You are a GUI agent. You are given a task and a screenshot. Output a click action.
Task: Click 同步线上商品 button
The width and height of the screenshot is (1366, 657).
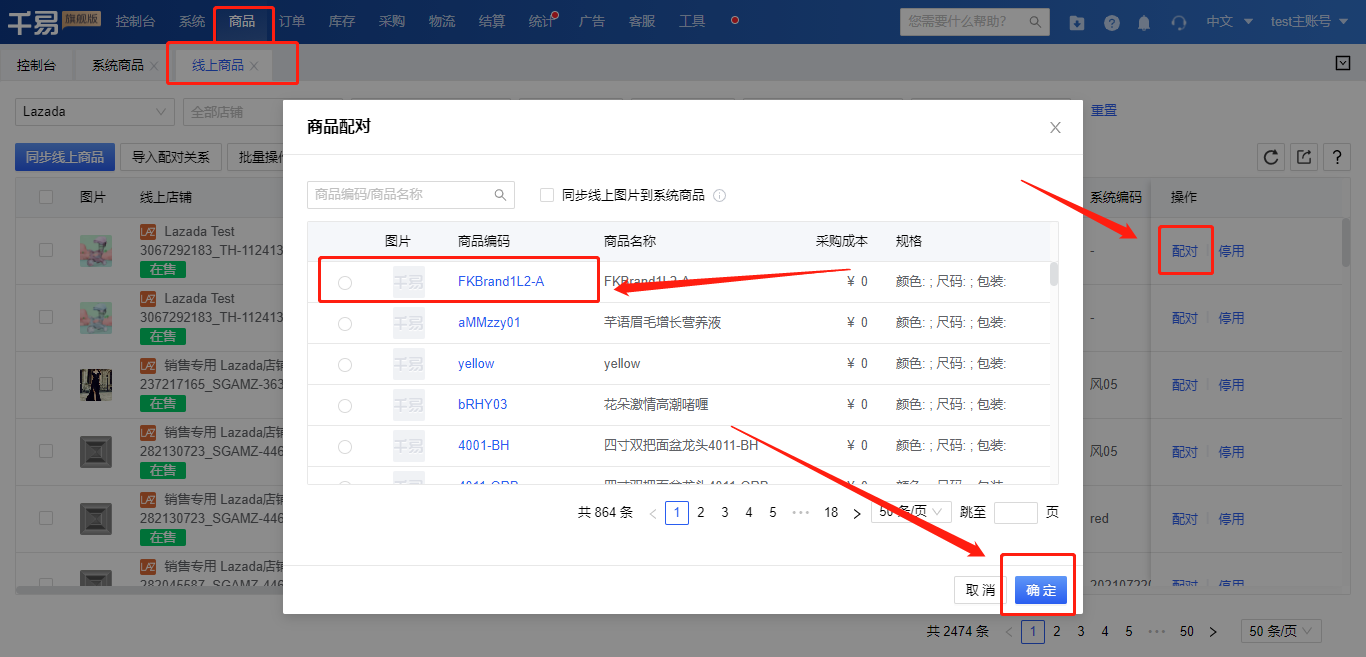pyautogui.click(x=65, y=157)
